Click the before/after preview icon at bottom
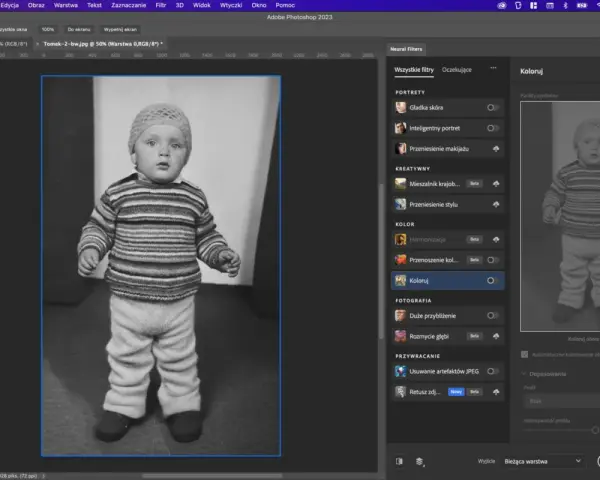 click(x=399, y=461)
